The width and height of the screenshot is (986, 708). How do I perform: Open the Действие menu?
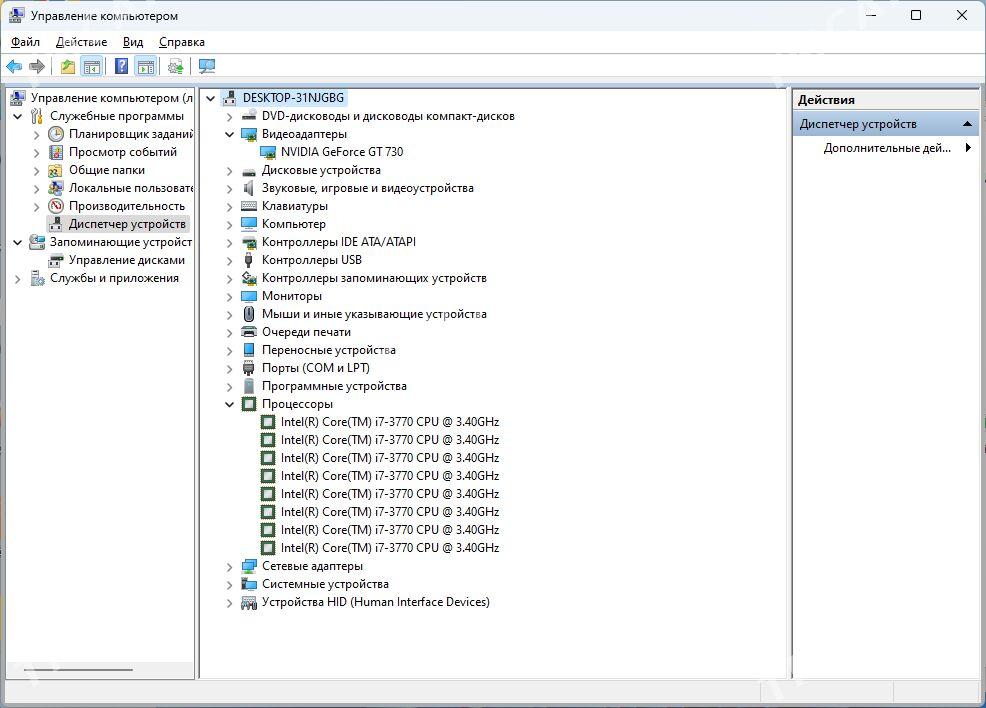coord(81,42)
